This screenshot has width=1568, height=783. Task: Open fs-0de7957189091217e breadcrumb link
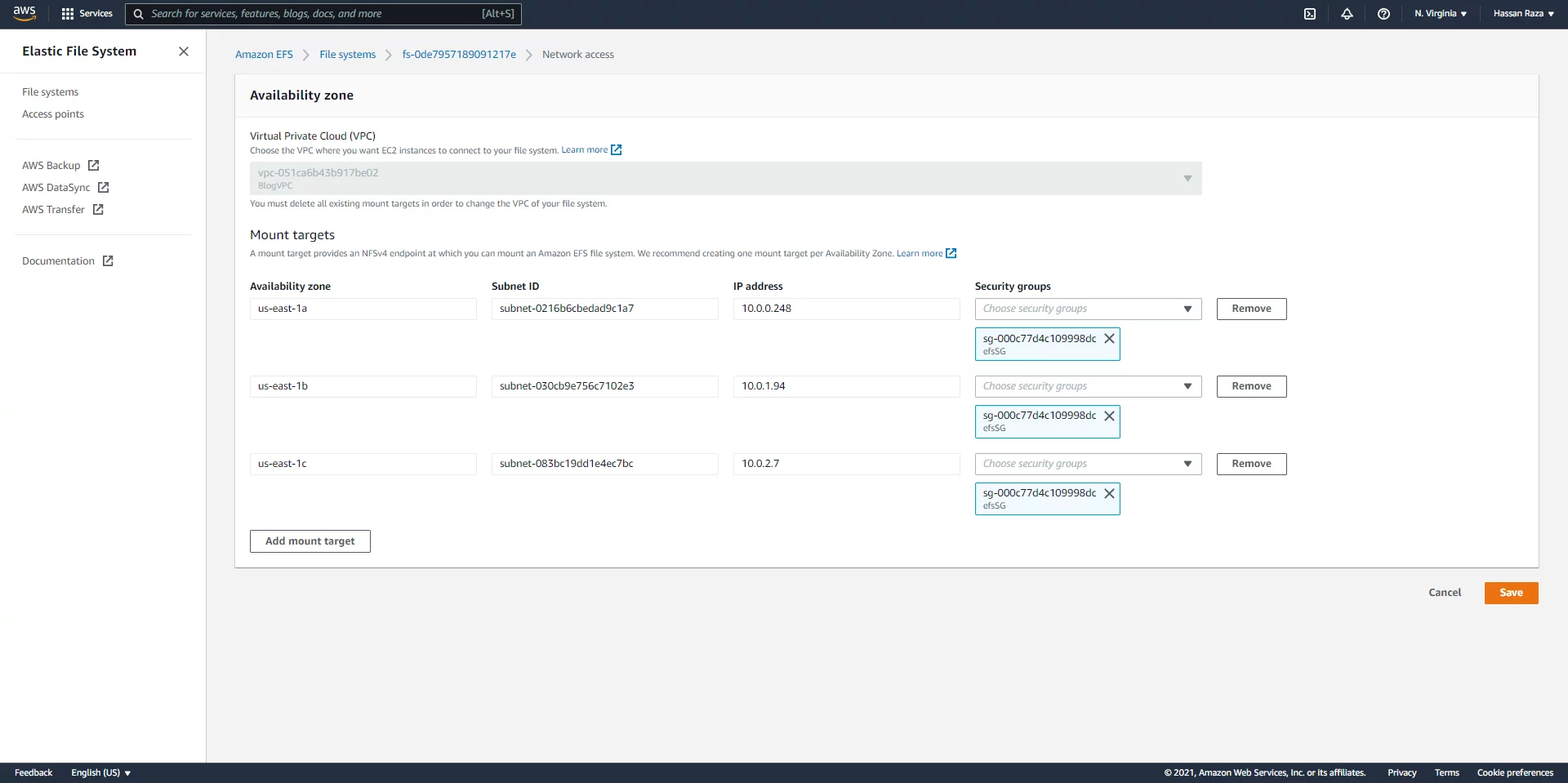point(459,55)
